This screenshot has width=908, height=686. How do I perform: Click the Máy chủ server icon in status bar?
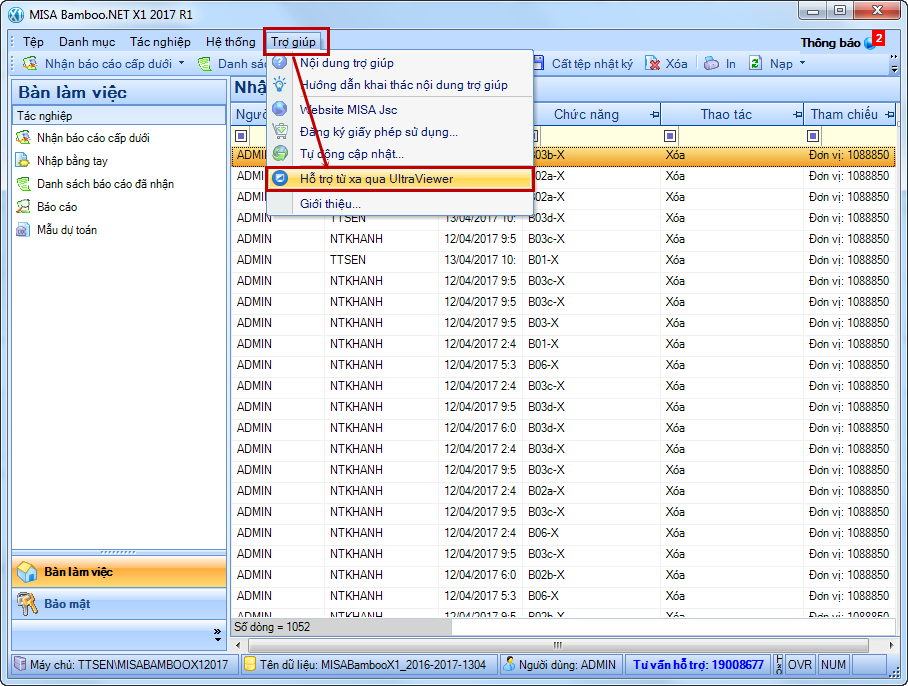point(20,664)
